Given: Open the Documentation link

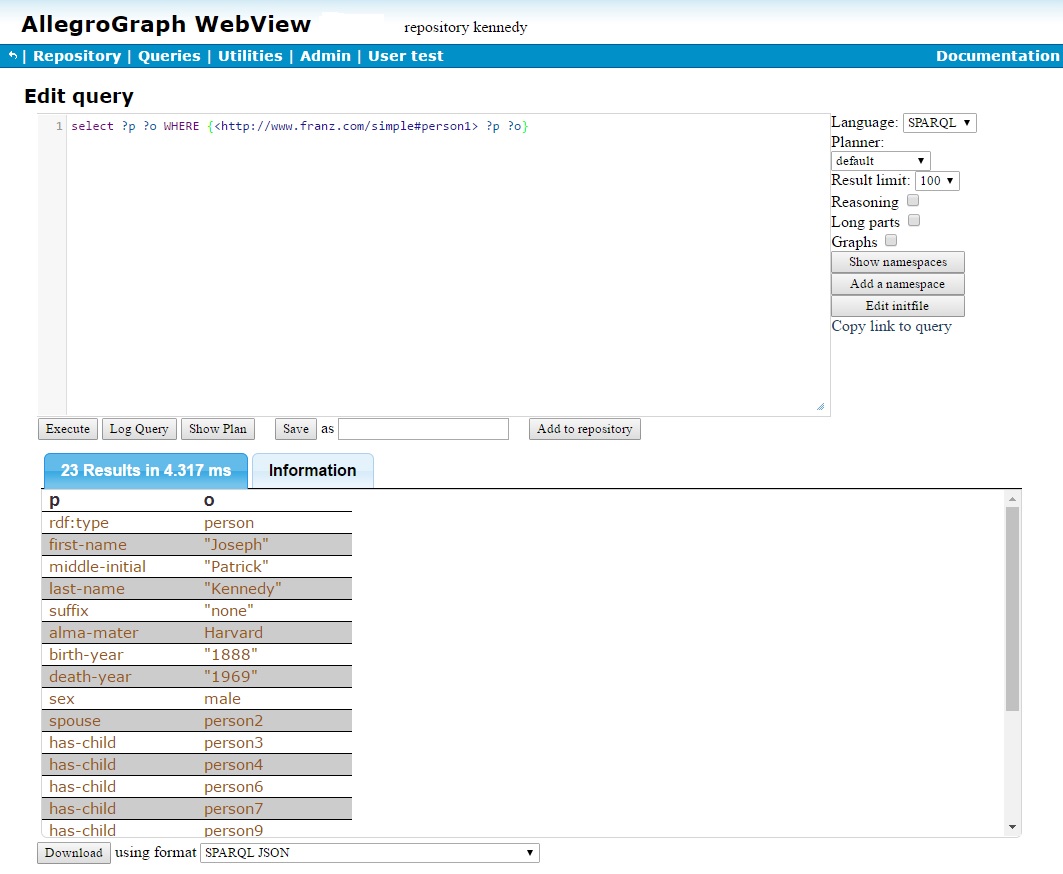Looking at the screenshot, I should 997,55.
